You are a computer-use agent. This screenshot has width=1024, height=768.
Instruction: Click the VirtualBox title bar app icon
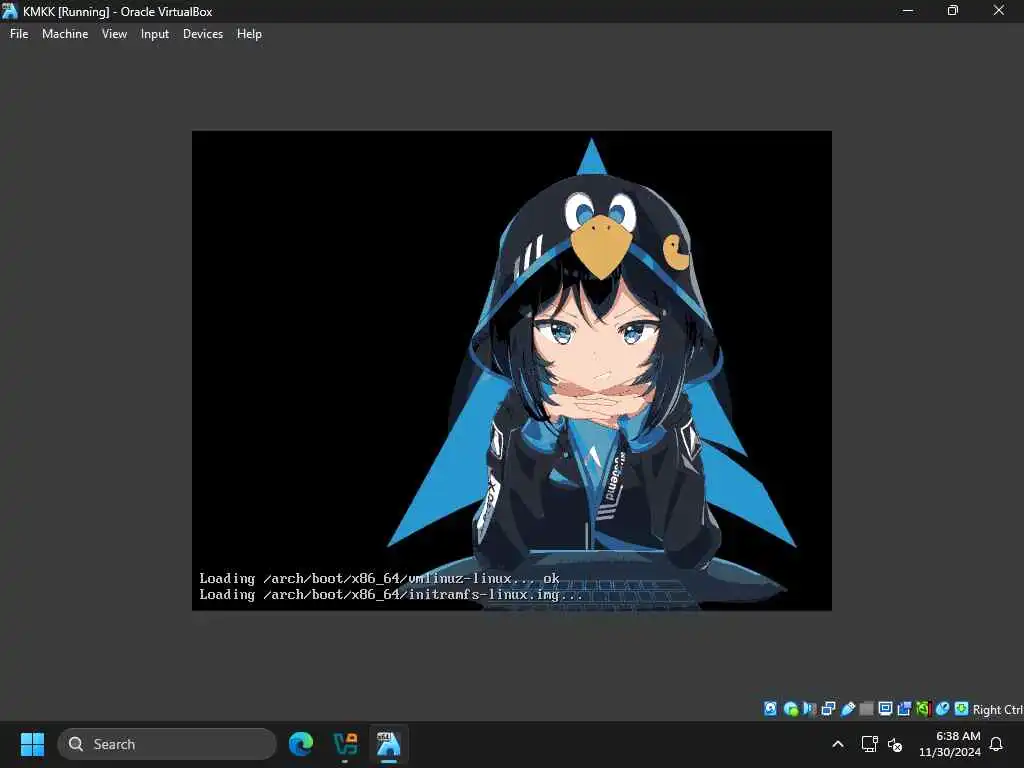(10, 11)
